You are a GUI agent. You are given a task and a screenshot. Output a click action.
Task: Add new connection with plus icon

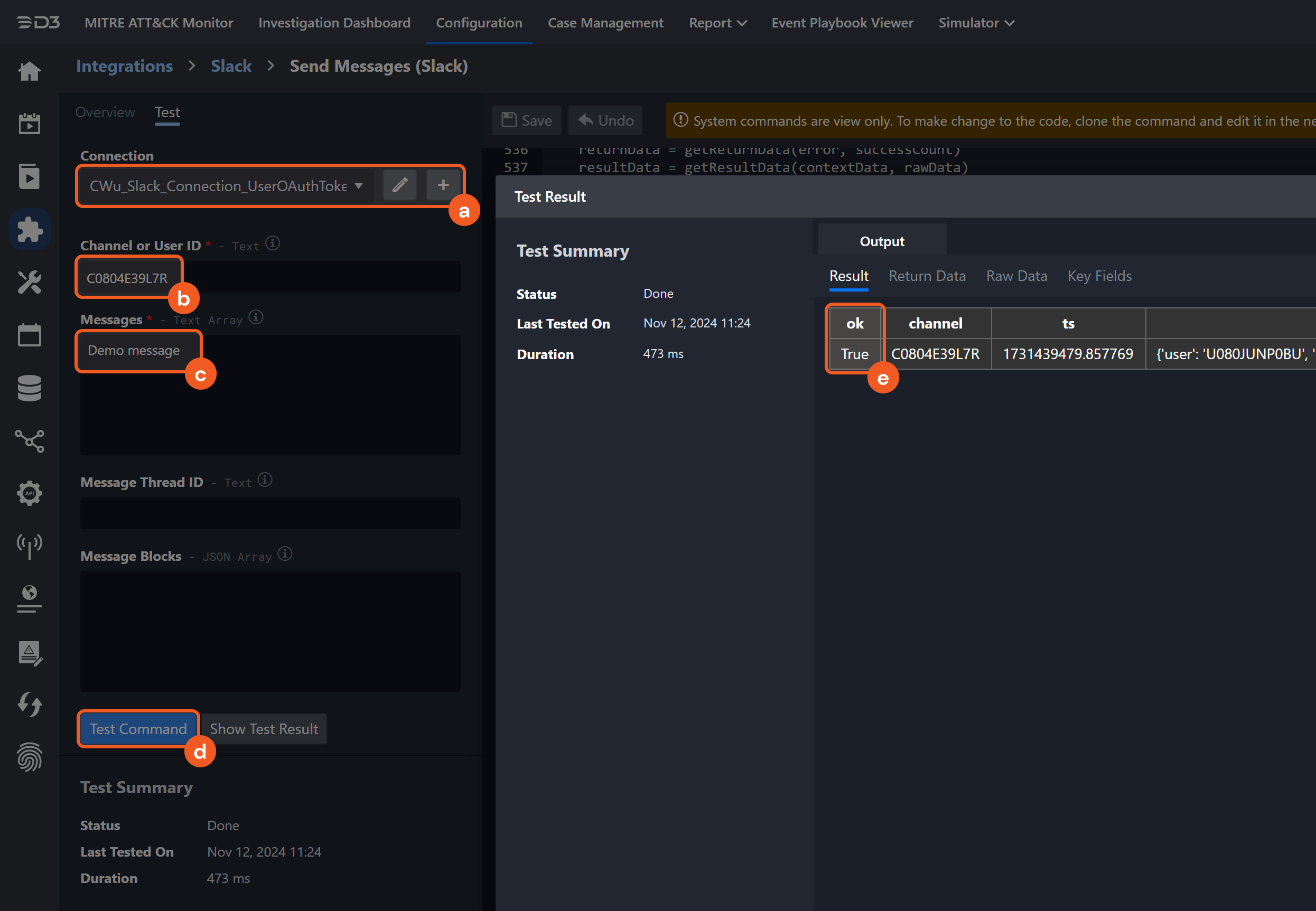click(443, 185)
